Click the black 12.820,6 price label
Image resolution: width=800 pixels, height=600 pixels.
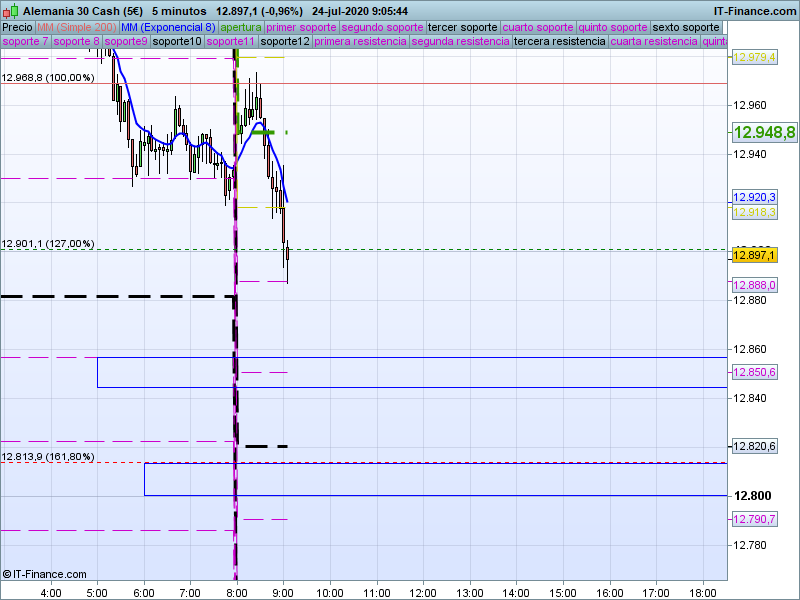click(x=754, y=446)
